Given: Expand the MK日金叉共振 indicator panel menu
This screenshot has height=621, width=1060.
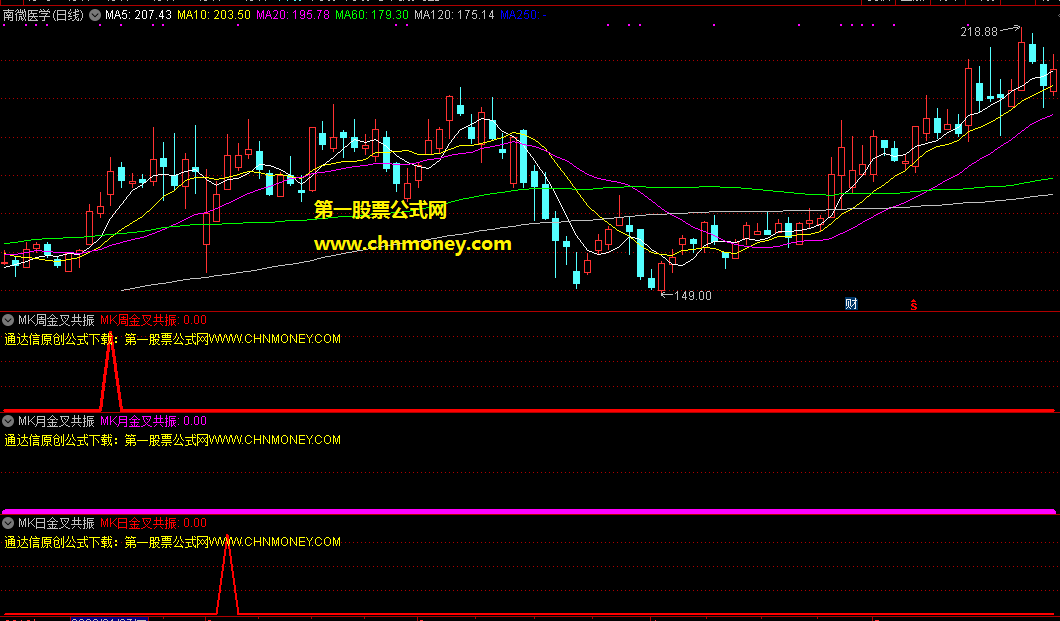Looking at the screenshot, I should point(8,522).
